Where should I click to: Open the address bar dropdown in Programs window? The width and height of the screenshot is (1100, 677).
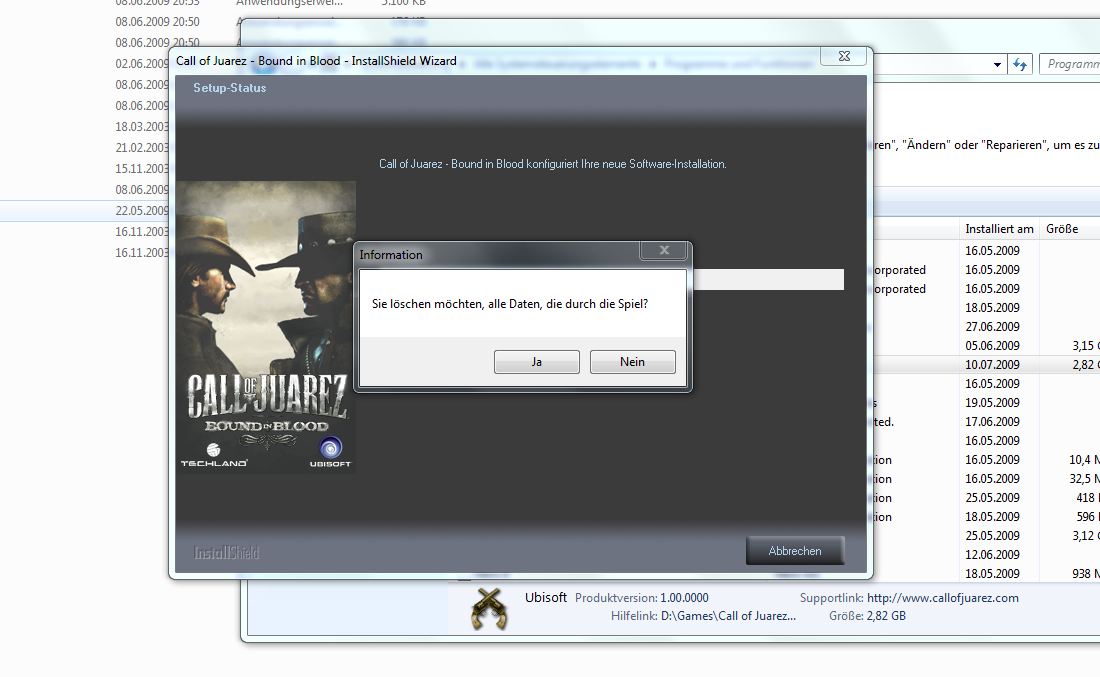coord(997,65)
